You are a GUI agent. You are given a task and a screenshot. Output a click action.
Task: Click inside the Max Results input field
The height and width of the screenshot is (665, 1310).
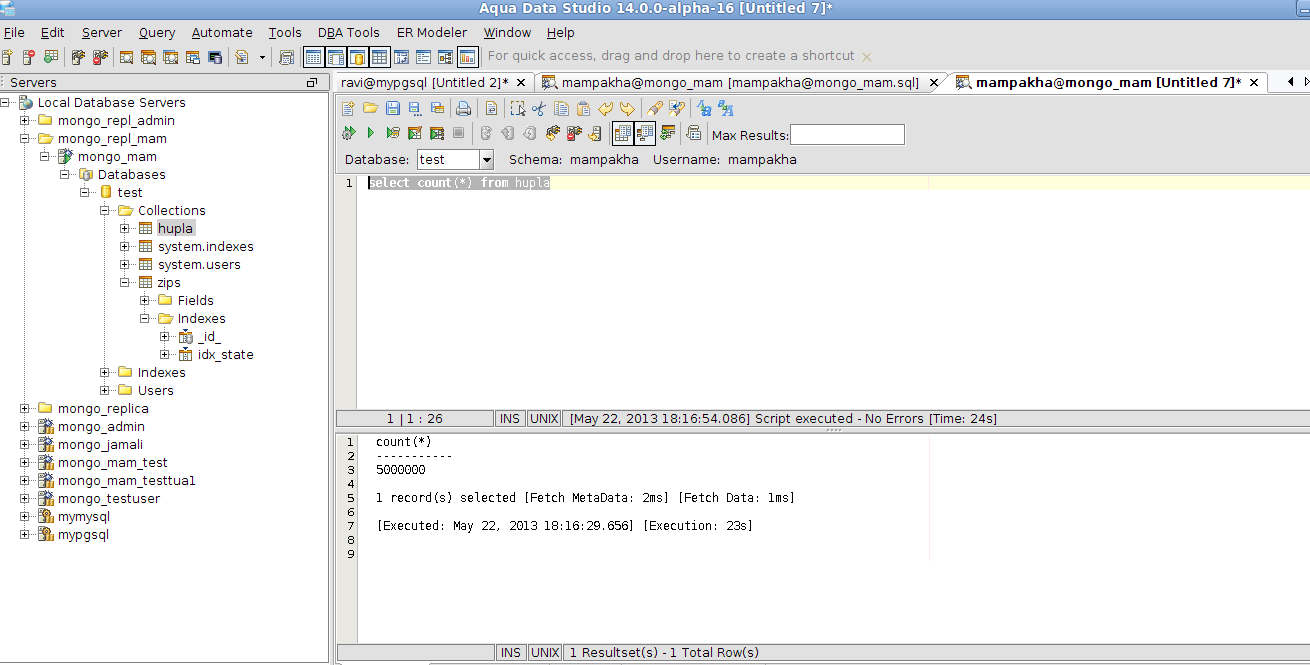[847, 134]
